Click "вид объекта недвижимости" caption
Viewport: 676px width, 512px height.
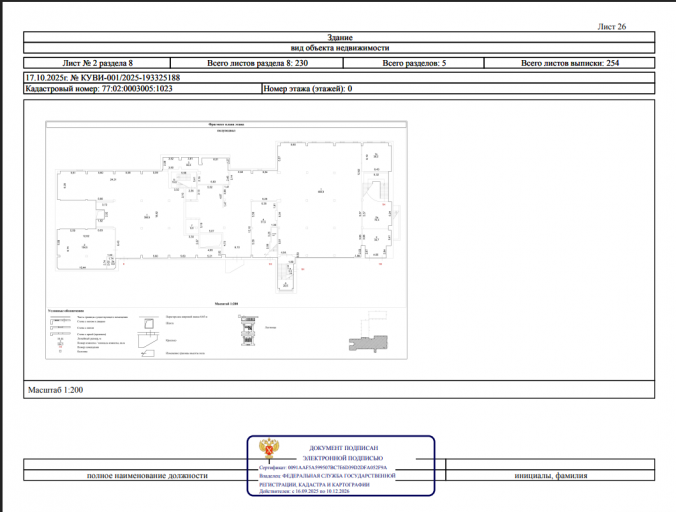click(340, 48)
